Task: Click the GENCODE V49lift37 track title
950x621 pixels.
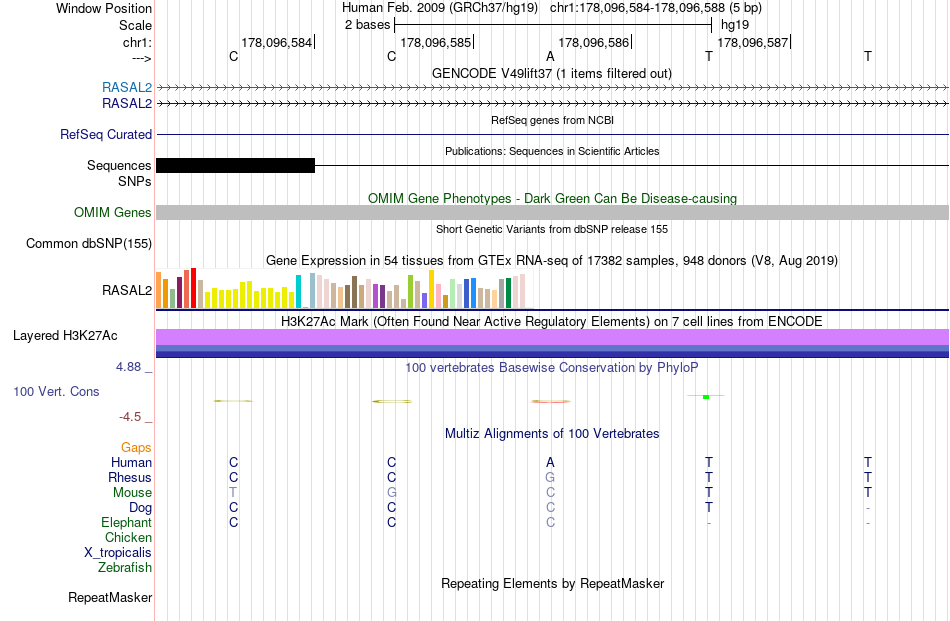Action: click(x=551, y=73)
